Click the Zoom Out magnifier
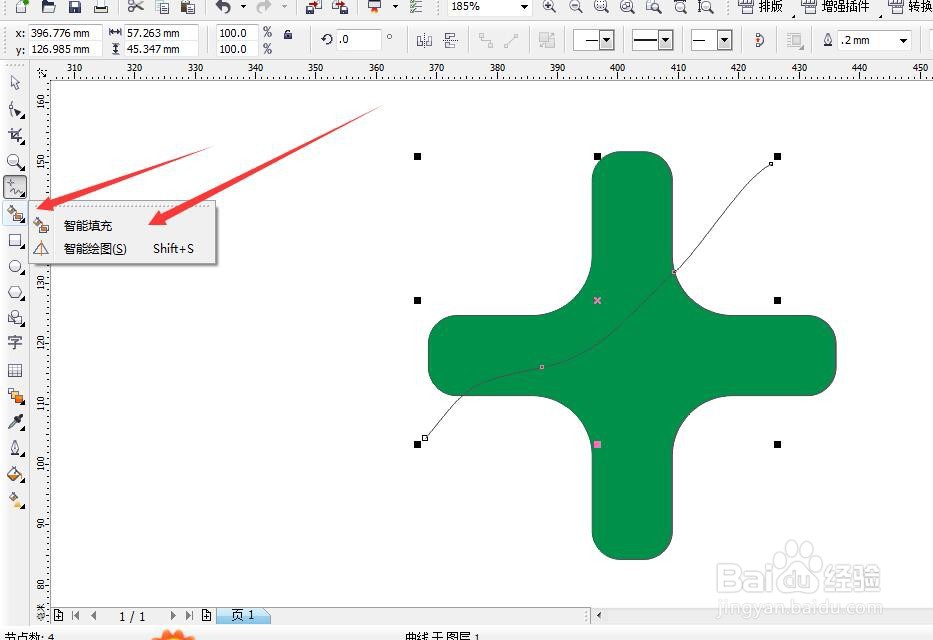Image resolution: width=933 pixels, height=640 pixels. [576, 7]
